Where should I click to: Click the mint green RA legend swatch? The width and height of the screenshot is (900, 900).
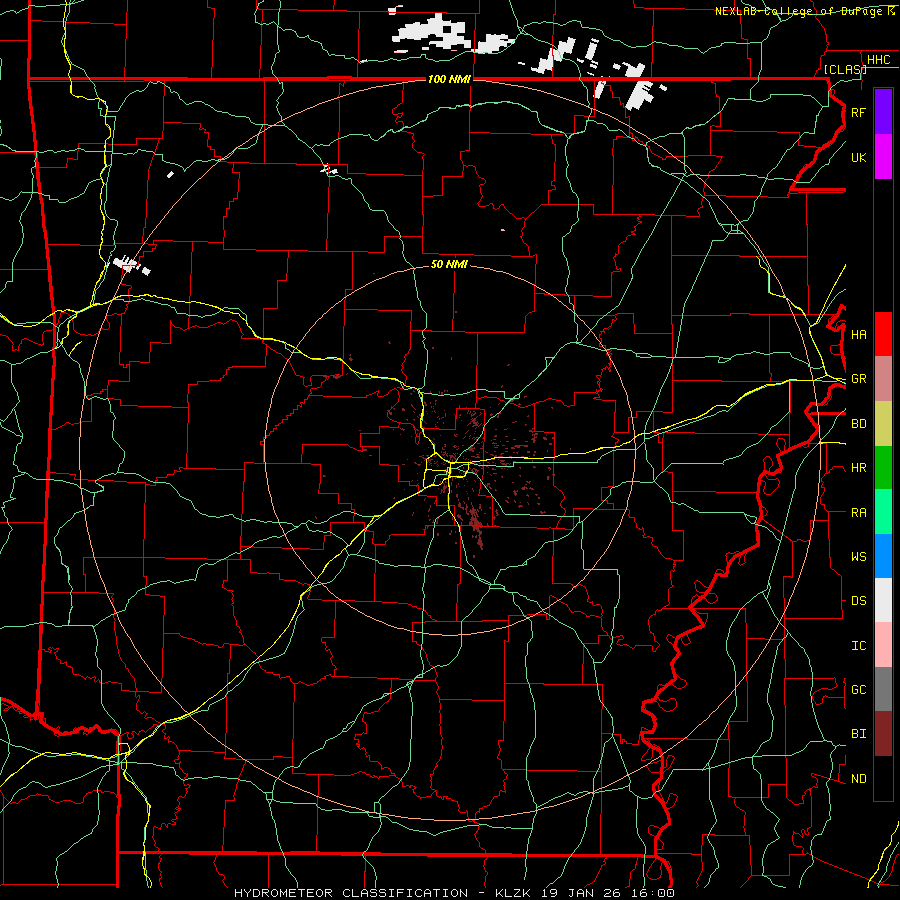(x=883, y=512)
